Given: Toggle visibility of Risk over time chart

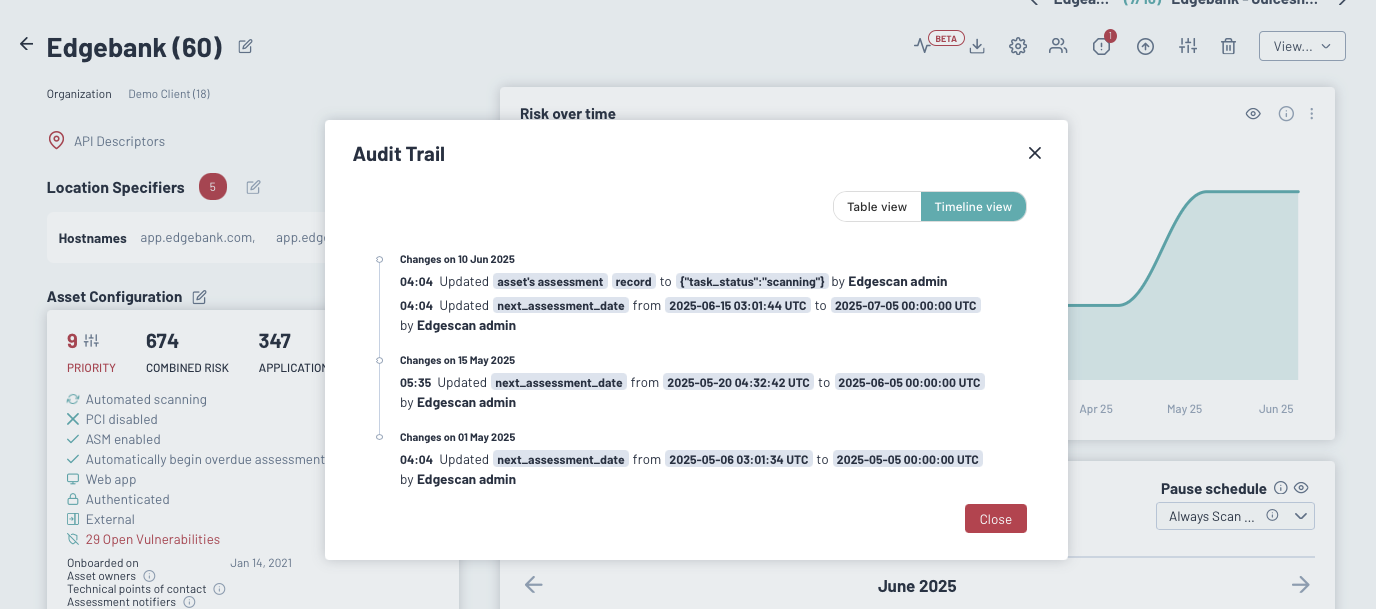Looking at the screenshot, I should coord(1253,114).
